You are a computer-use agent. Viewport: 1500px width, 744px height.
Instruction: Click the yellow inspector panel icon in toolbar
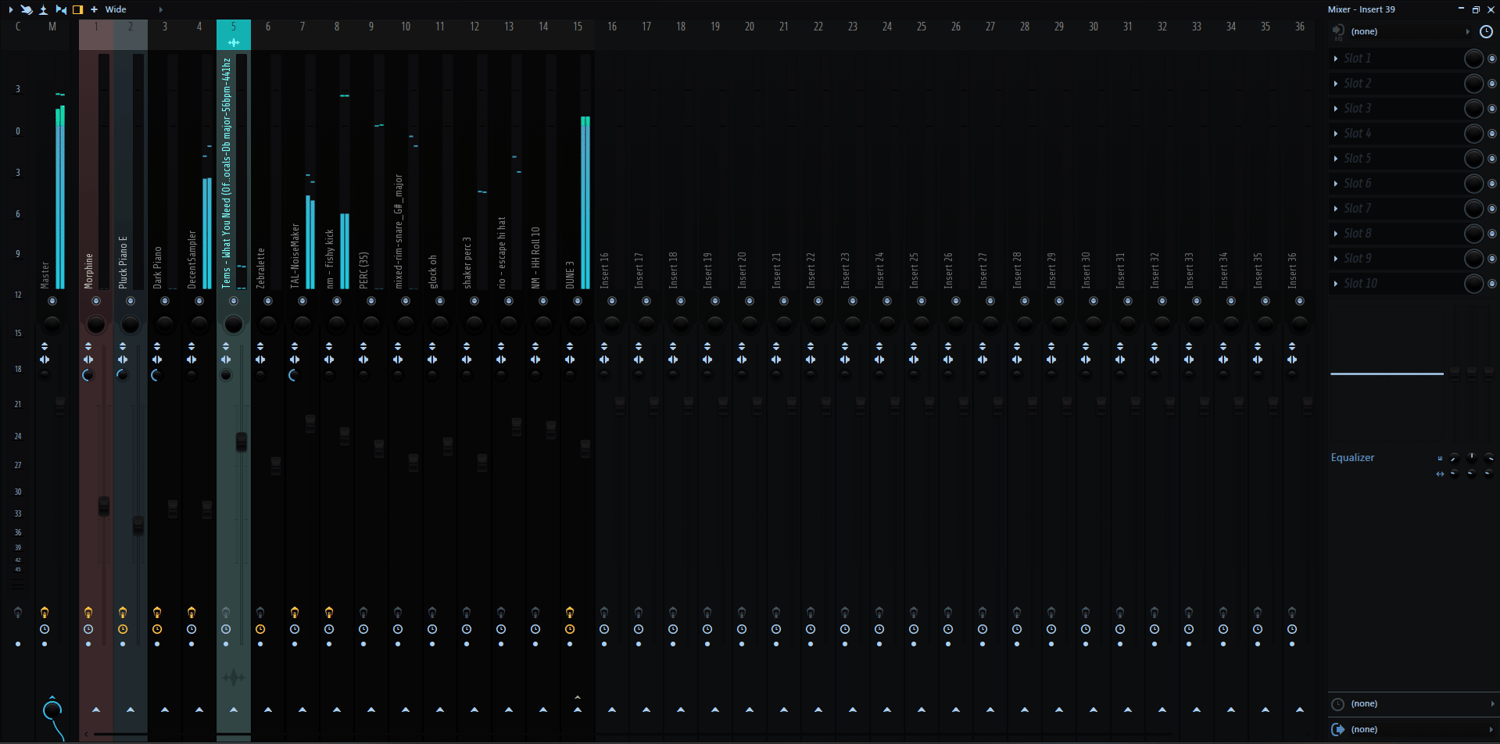78,9
